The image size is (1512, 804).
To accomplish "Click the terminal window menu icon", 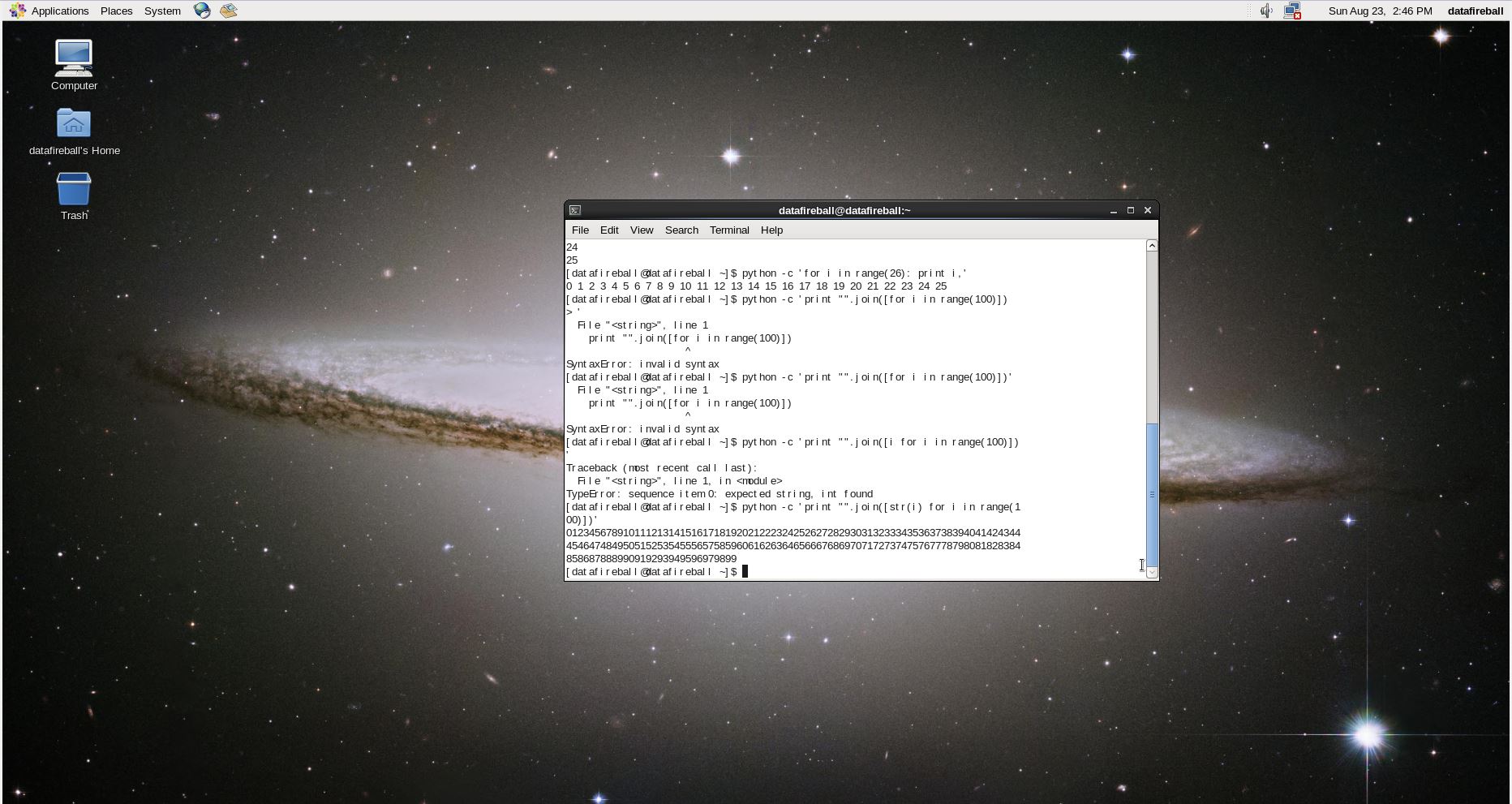I will (x=575, y=210).
